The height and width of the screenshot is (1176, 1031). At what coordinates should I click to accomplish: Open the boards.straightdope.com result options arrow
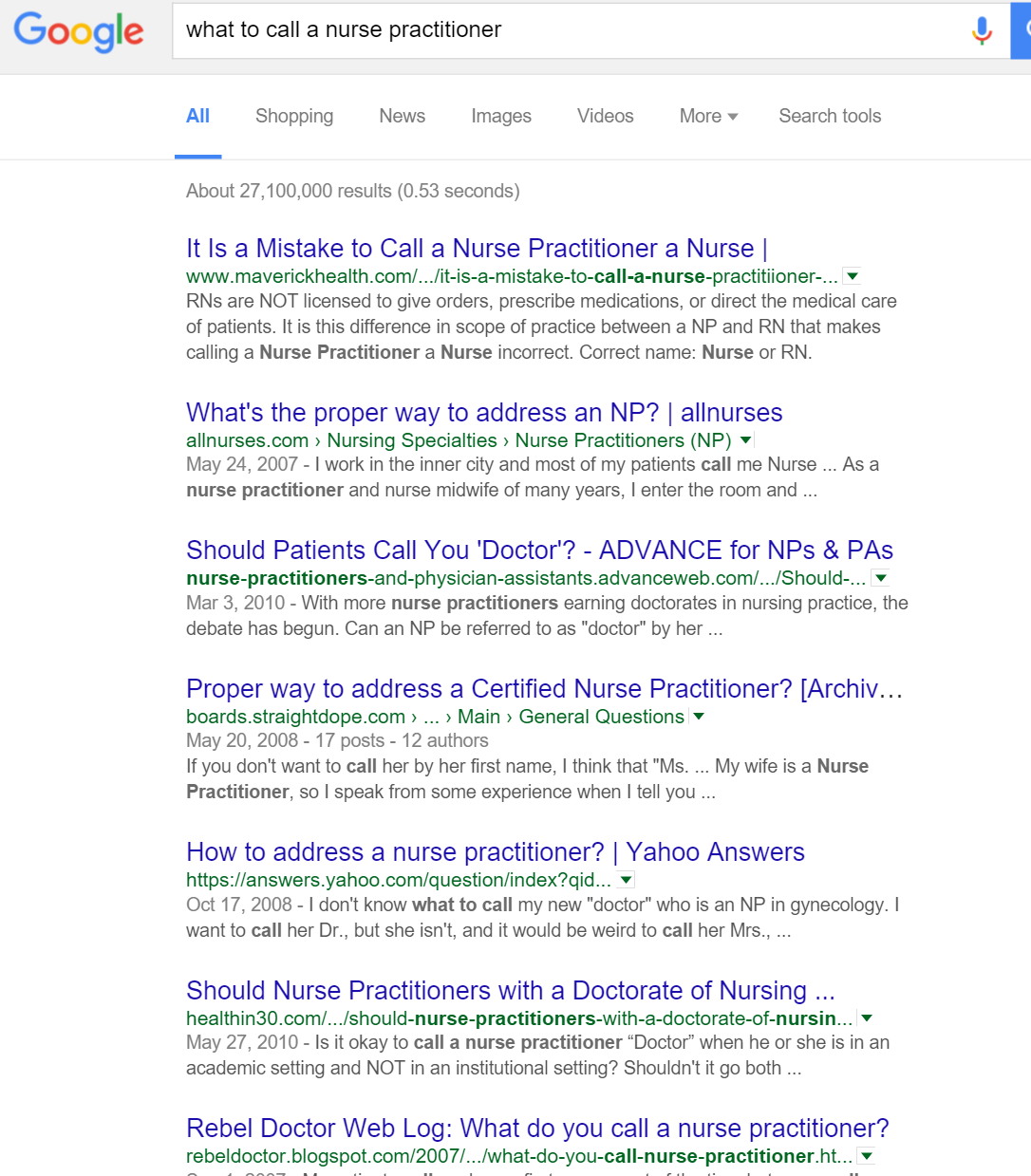tap(700, 717)
